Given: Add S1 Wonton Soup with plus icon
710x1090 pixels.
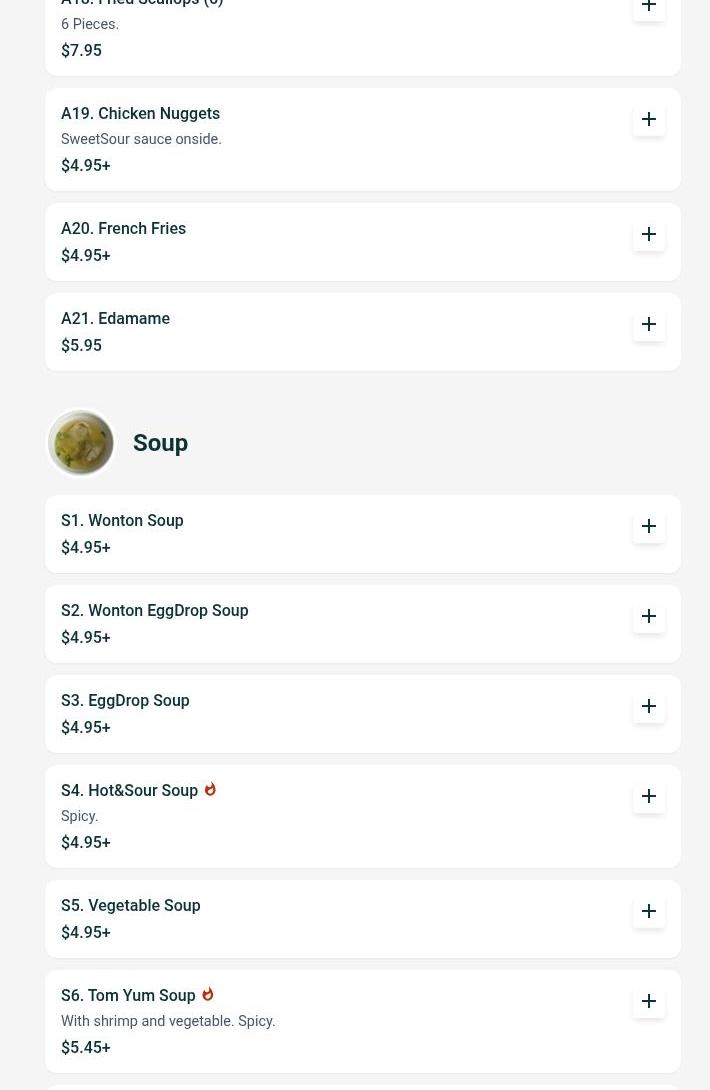Looking at the screenshot, I should click(x=649, y=526).
